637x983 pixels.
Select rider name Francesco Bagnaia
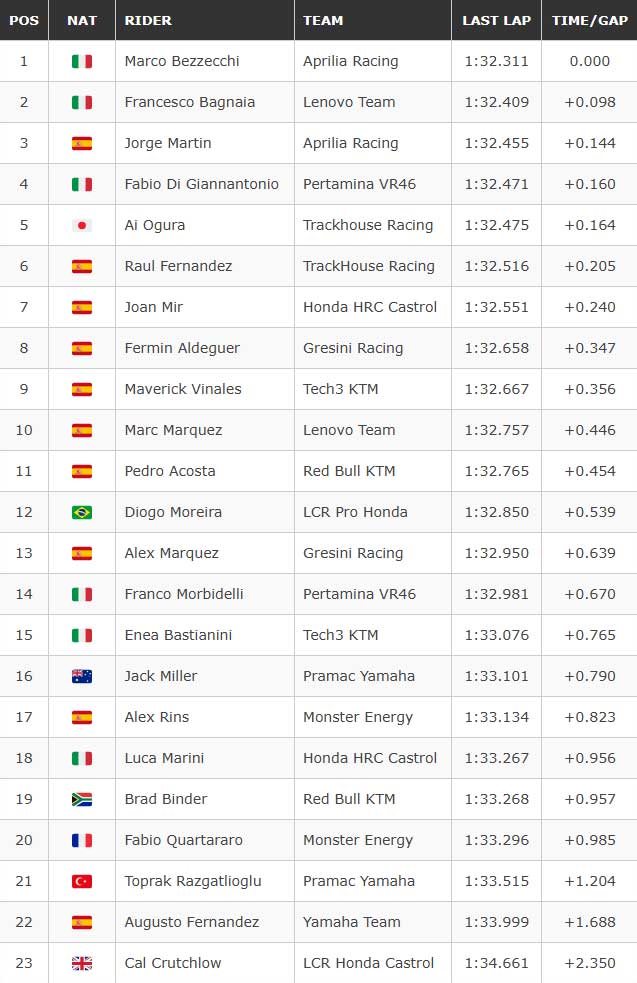click(x=189, y=102)
